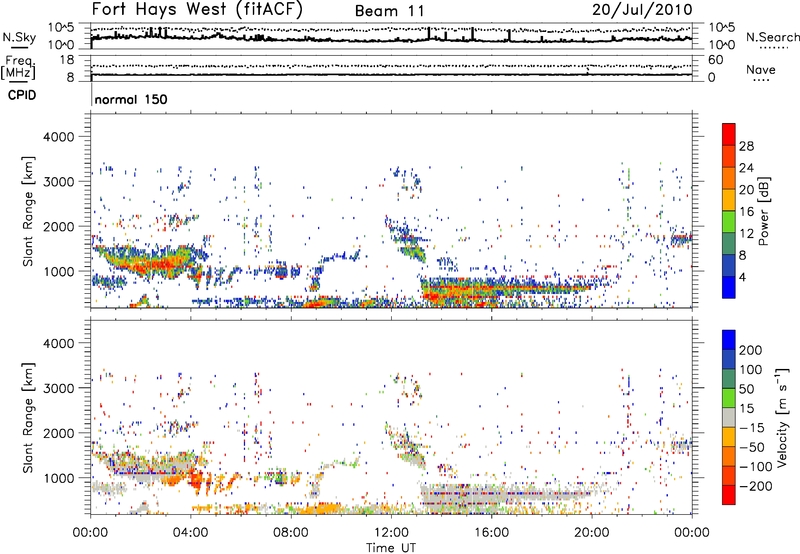Viewport: 800px width, 554px height.
Task: Click the '20:00' time axis tick label
Action: pyautogui.click(x=591, y=533)
